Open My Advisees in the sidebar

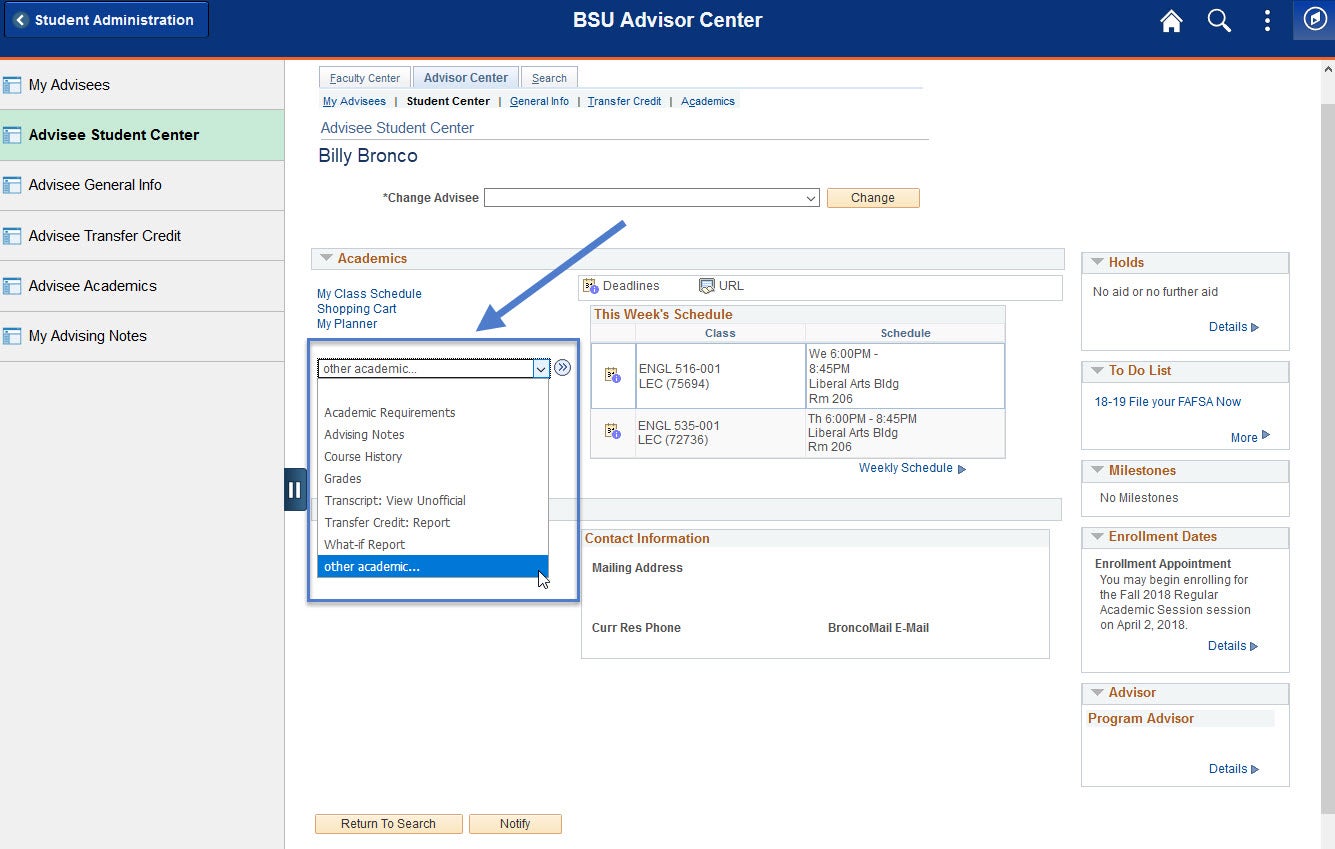[142, 85]
